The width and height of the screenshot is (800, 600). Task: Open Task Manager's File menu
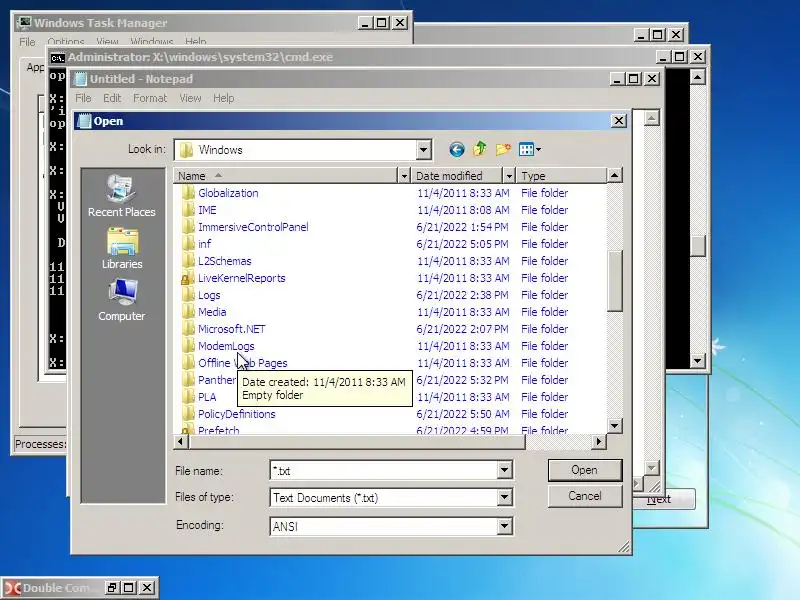point(28,42)
